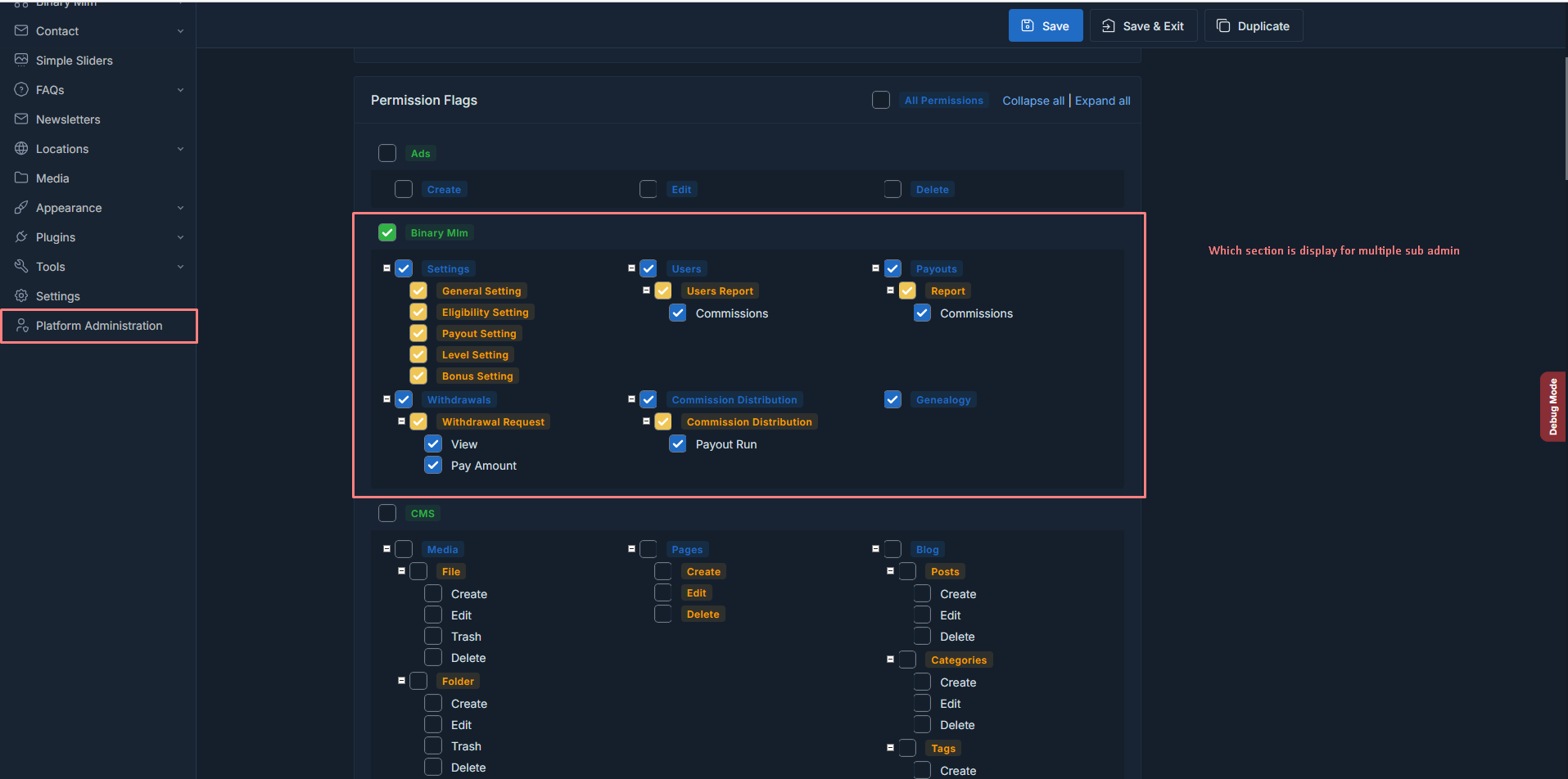Click the Tools wrench icon
This screenshot has height=779, width=1568.
[x=21, y=266]
